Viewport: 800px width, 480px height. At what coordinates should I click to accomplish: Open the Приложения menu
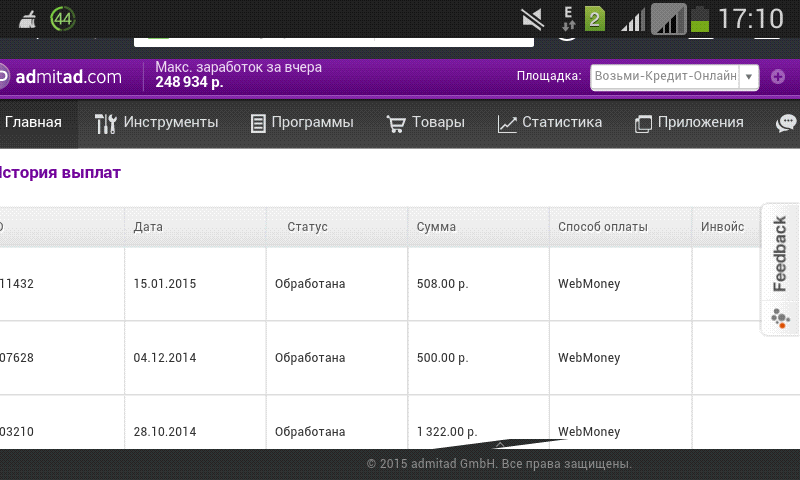point(689,123)
